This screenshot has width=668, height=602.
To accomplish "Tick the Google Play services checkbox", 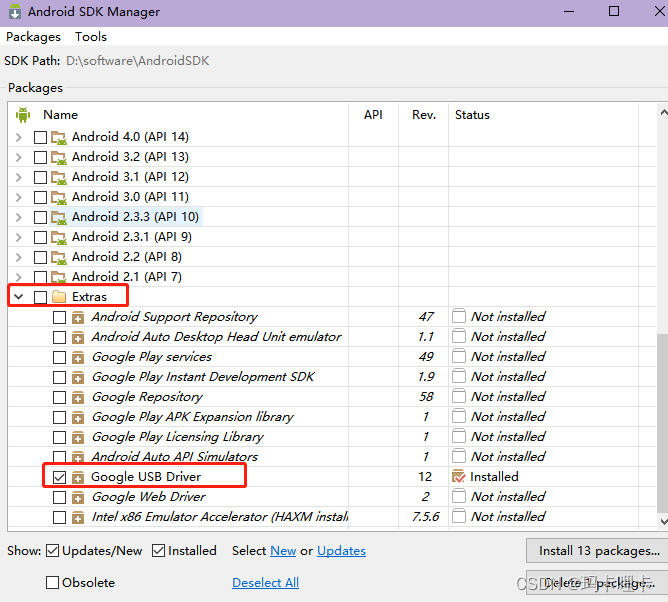I will pyautogui.click(x=60, y=357).
